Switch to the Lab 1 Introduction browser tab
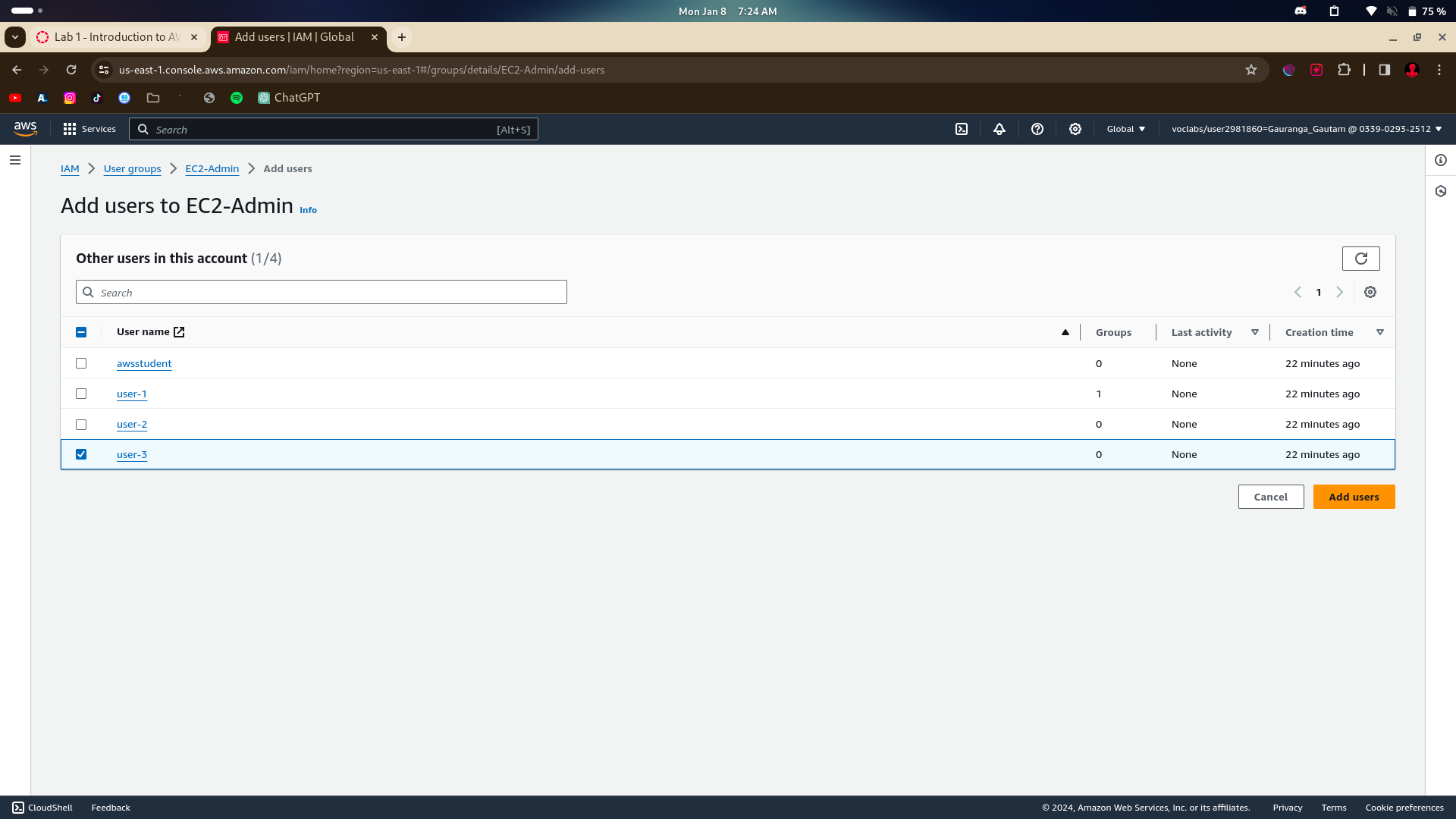Image resolution: width=1456 pixels, height=819 pixels. pos(117,37)
